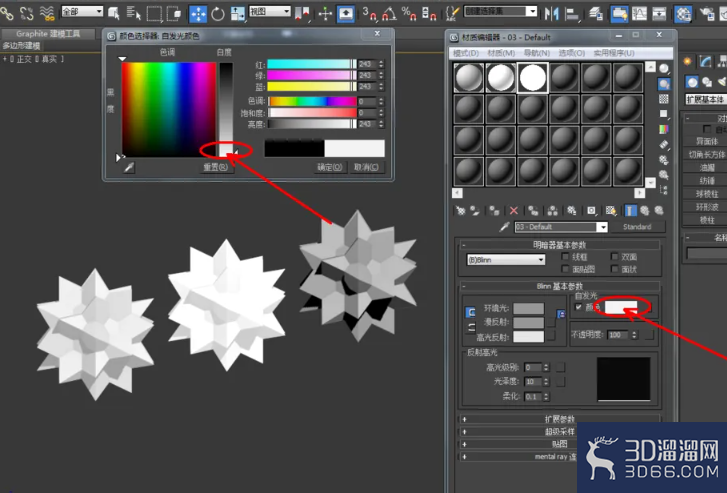
Task: Click 取消(C) in the color selector
Action: point(366,167)
